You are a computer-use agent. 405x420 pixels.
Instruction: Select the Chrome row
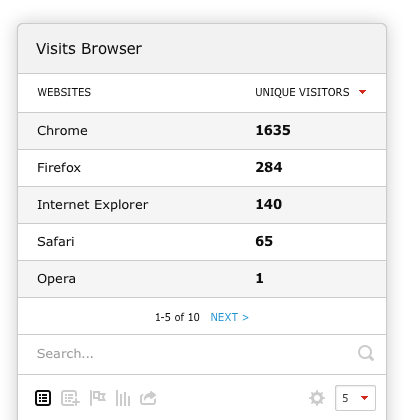[x=202, y=131]
